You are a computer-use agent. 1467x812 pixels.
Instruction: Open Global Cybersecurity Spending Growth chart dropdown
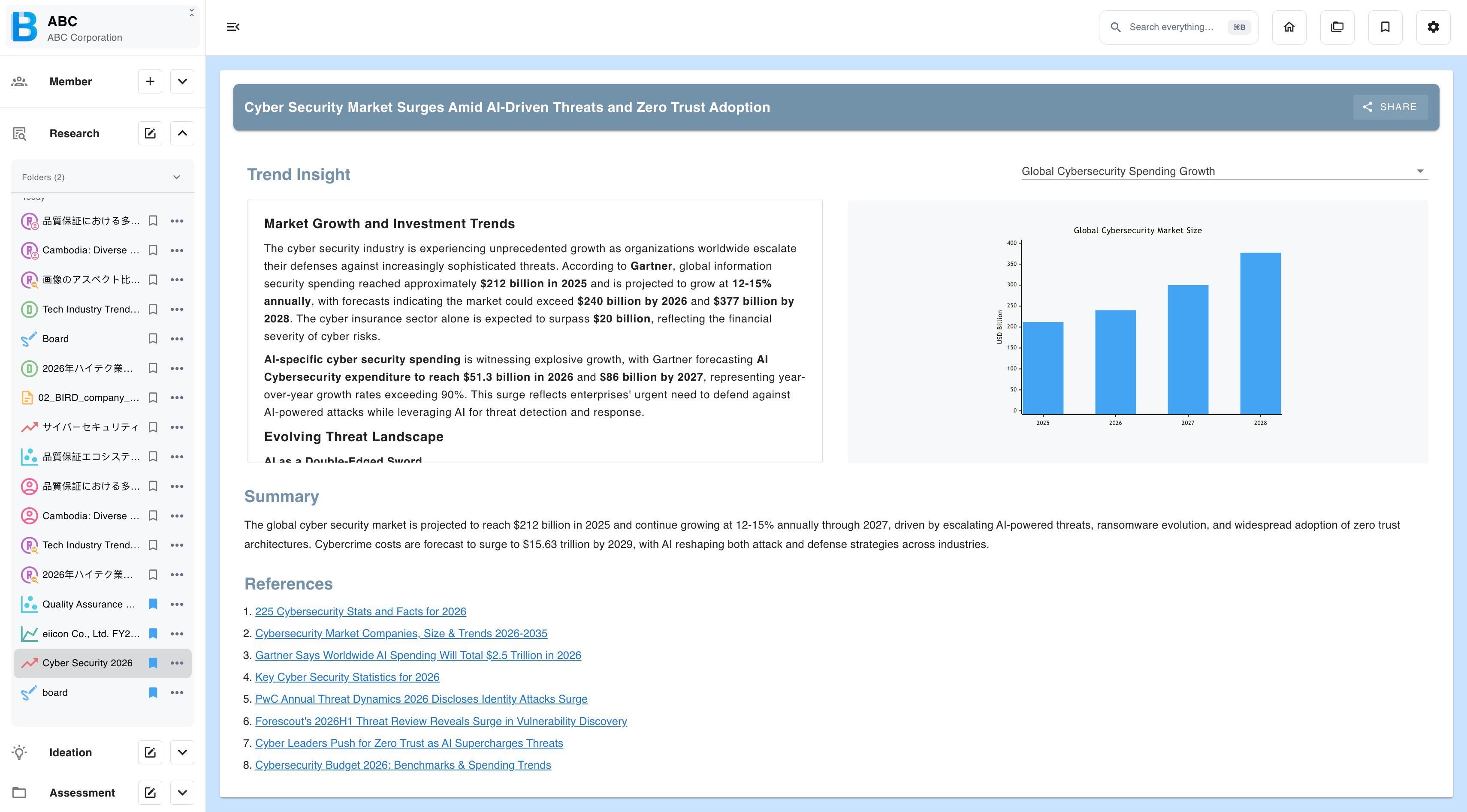point(1224,171)
